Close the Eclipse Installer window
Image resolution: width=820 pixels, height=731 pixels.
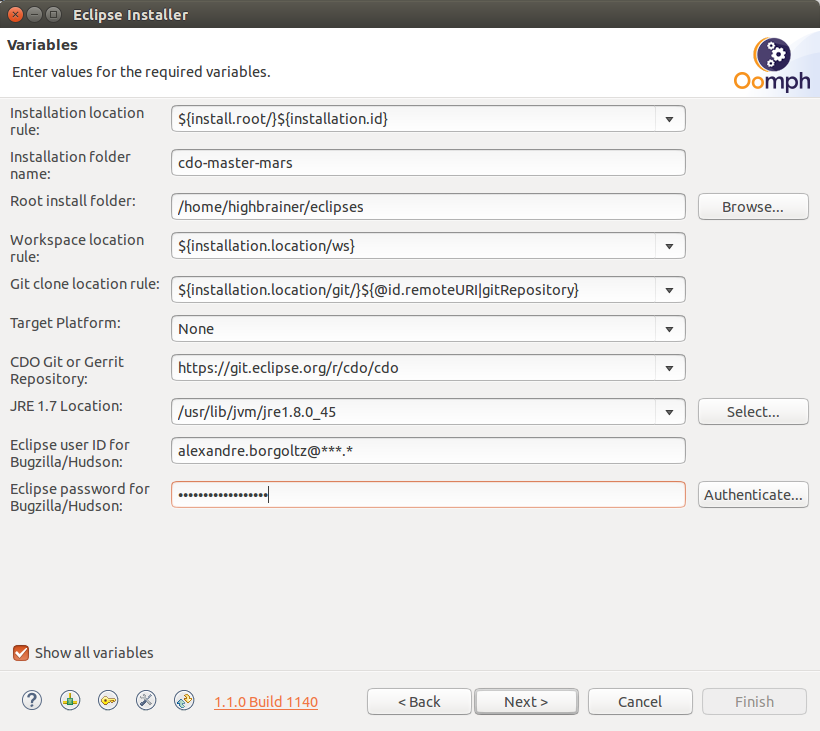[x=15, y=14]
